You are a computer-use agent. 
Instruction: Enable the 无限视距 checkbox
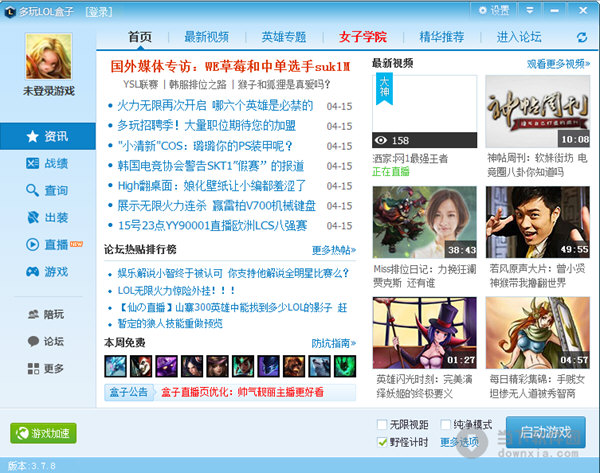click(x=382, y=424)
